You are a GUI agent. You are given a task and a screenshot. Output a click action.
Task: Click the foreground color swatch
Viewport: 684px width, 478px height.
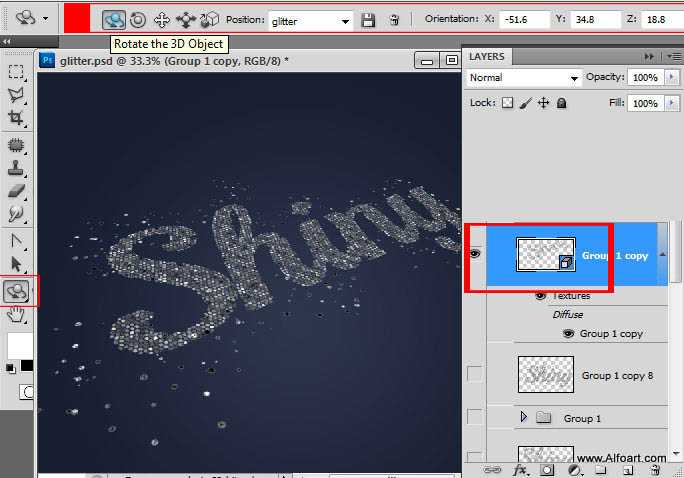point(19,346)
